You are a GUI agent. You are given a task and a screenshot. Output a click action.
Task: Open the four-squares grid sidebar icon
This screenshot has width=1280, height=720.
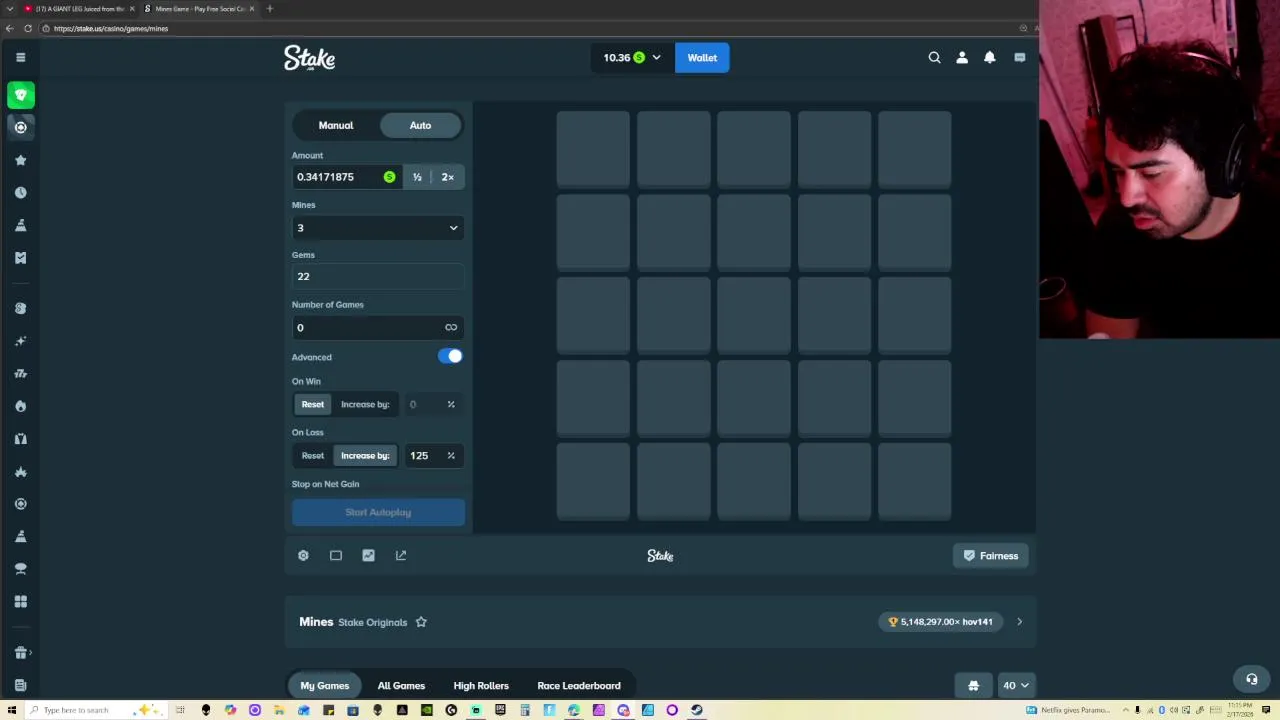point(20,601)
